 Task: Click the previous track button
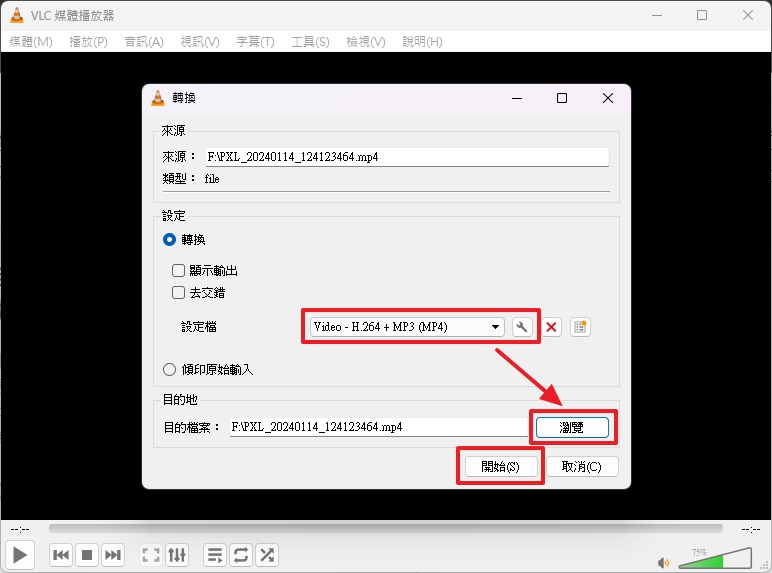coord(61,554)
